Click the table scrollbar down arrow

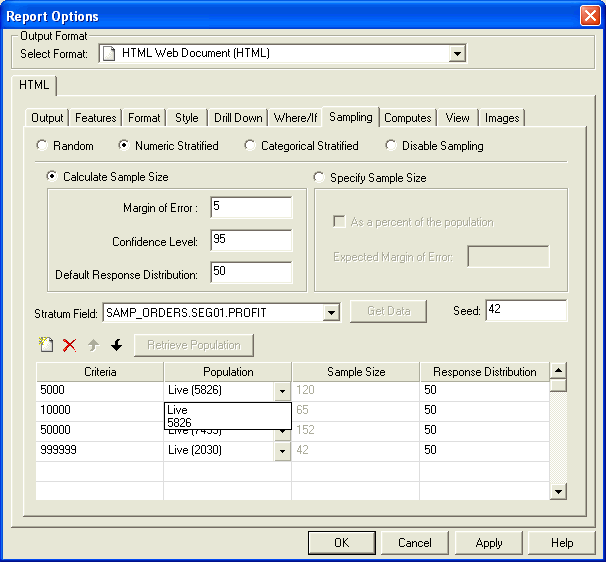tap(558, 492)
